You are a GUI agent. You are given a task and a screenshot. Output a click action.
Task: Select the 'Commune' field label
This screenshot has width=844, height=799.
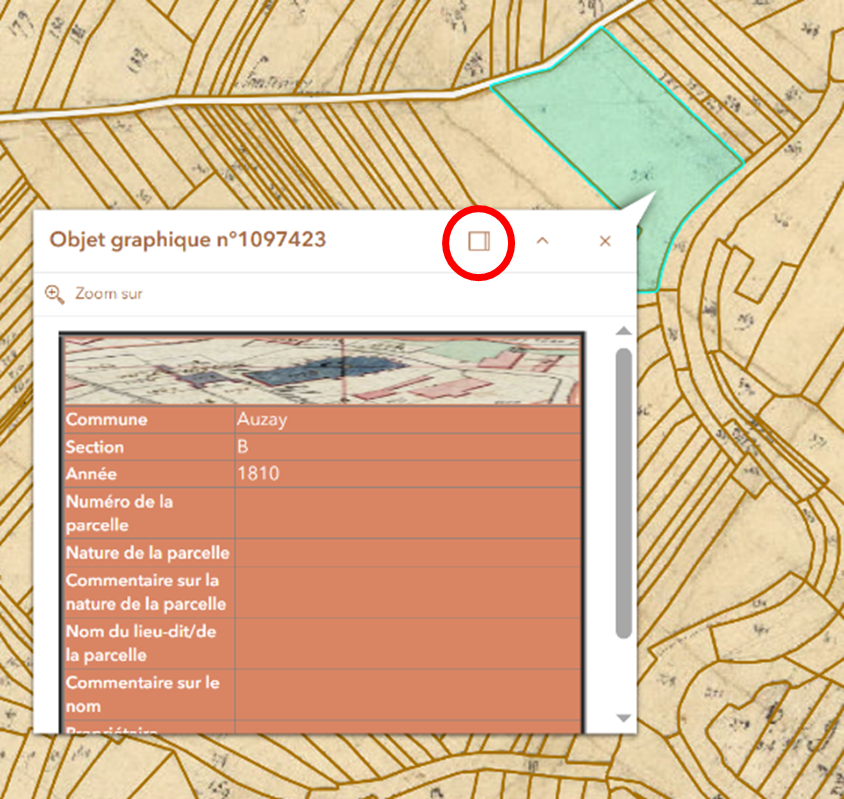(x=106, y=420)
